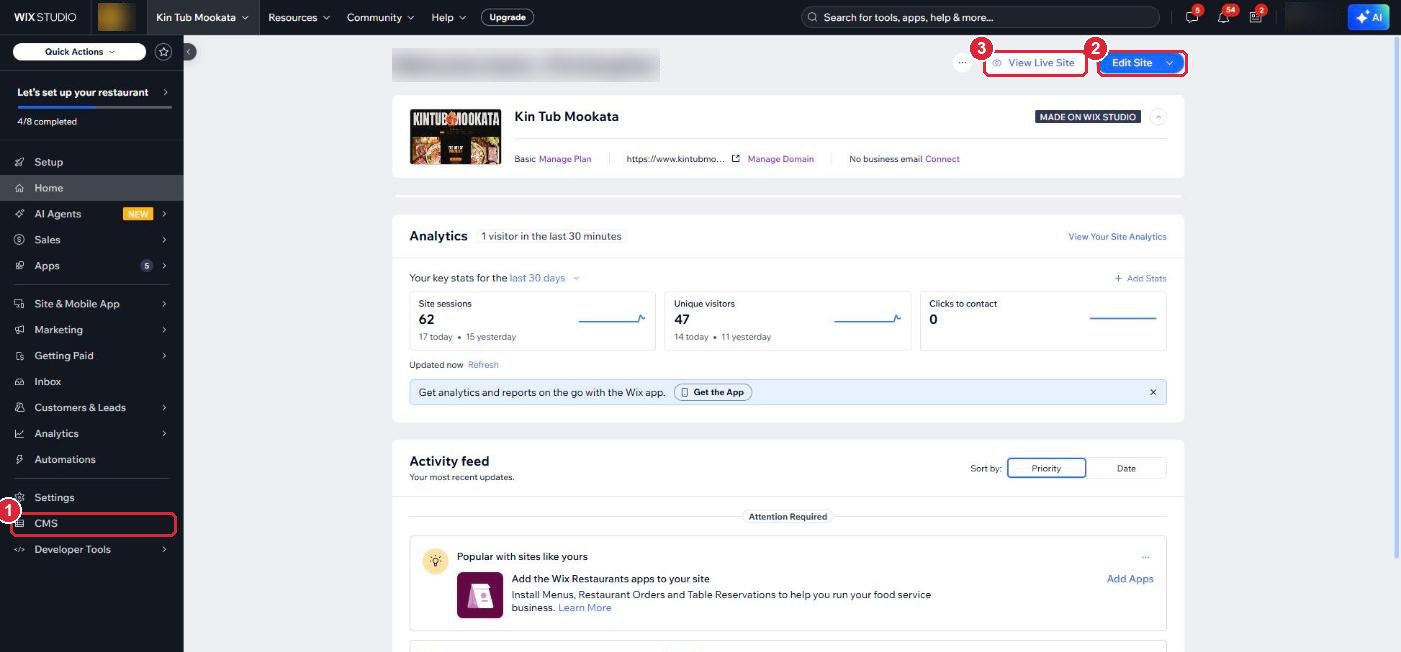
Task: Open the chat messages icon in top bar
Action: click(x=1191, y=17)
